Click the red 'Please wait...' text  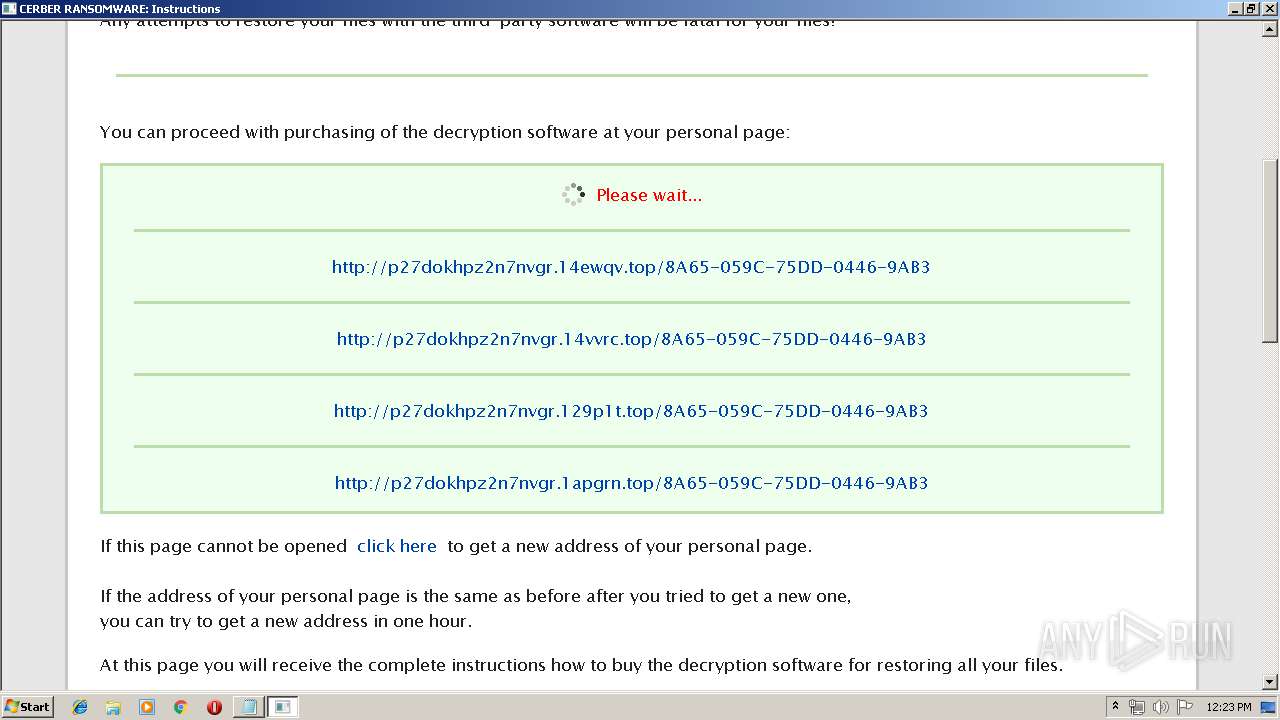(649, 195)
